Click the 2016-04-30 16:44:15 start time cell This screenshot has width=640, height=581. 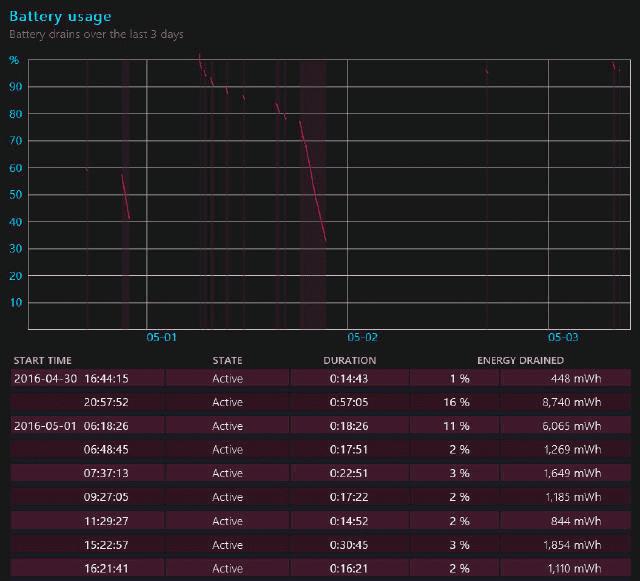click(x=71, y=378)
